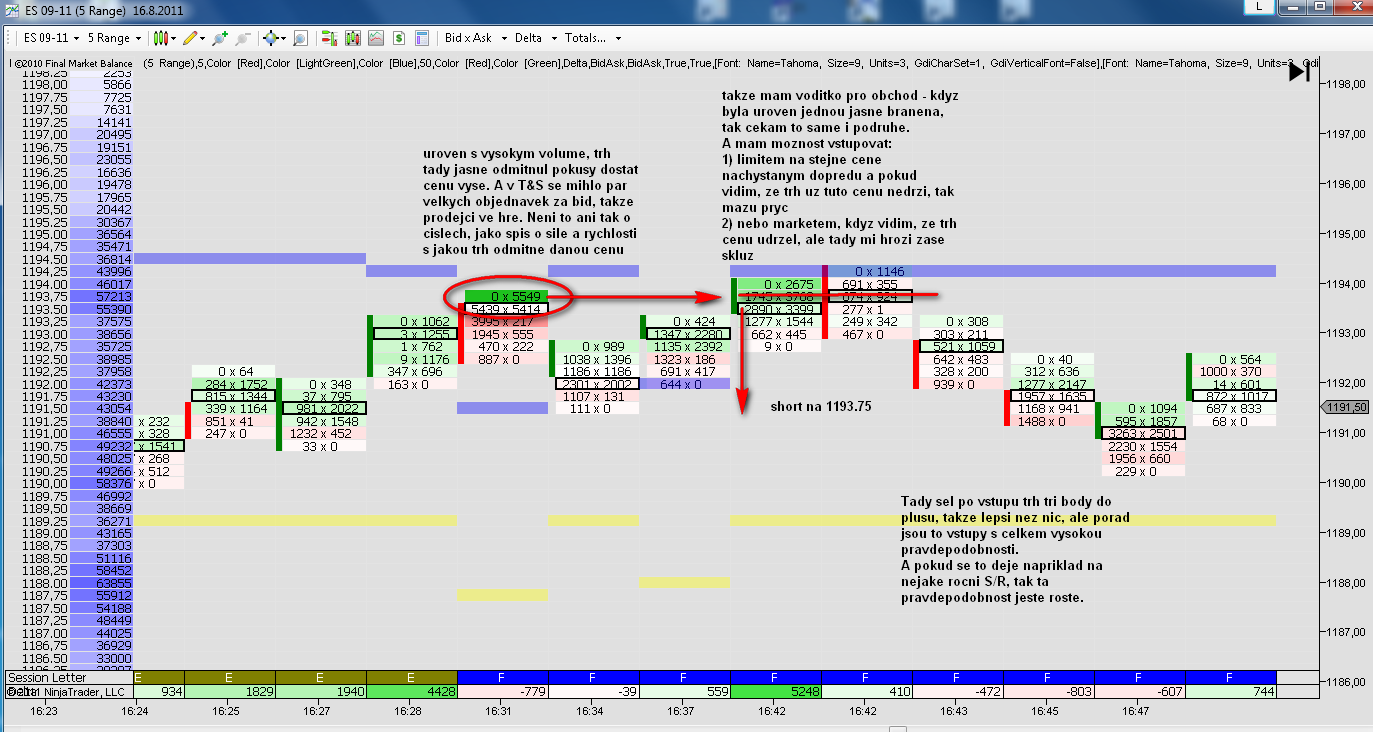Activate the crosshair cursor tool

269,38
